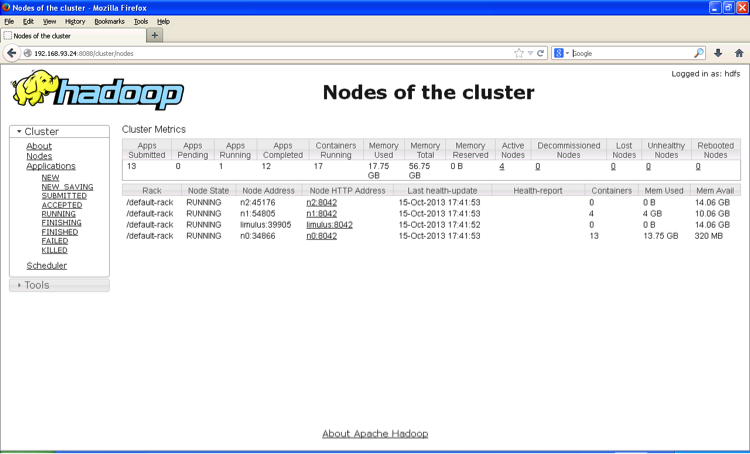Viewport: 750px width, 454px height.
Task: Open the Firefox downloads arrow icon
Action: (x=718, y=53)
